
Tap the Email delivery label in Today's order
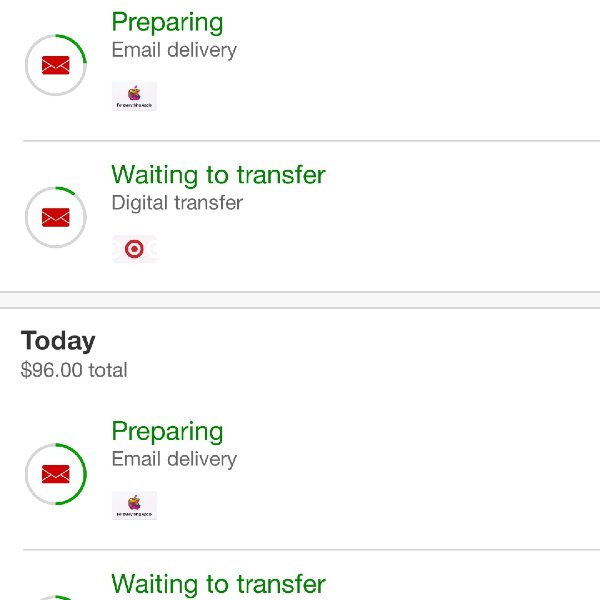[174, 460]
